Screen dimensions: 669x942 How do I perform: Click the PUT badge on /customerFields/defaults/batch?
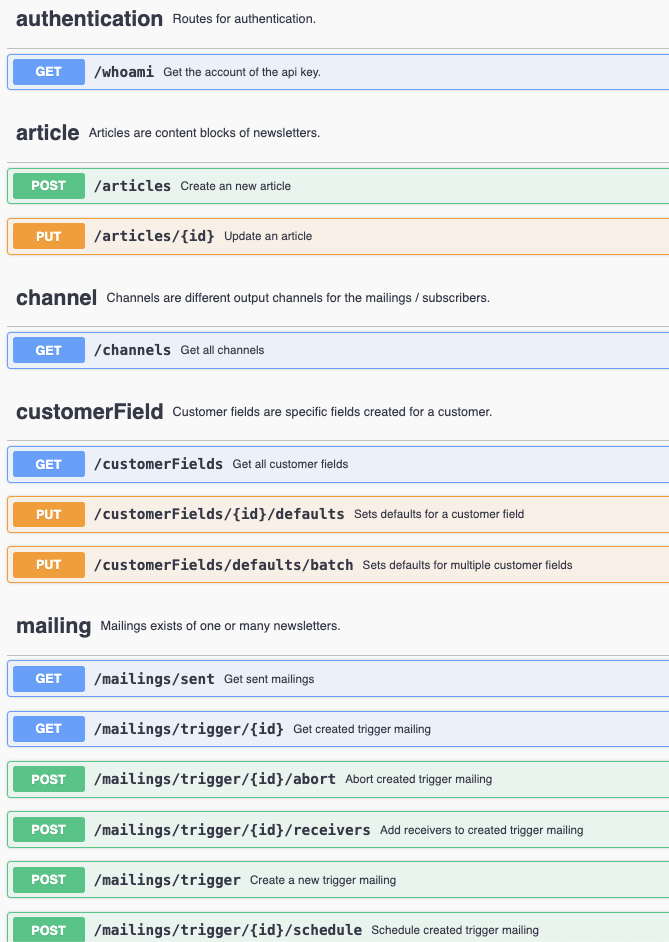48,564
